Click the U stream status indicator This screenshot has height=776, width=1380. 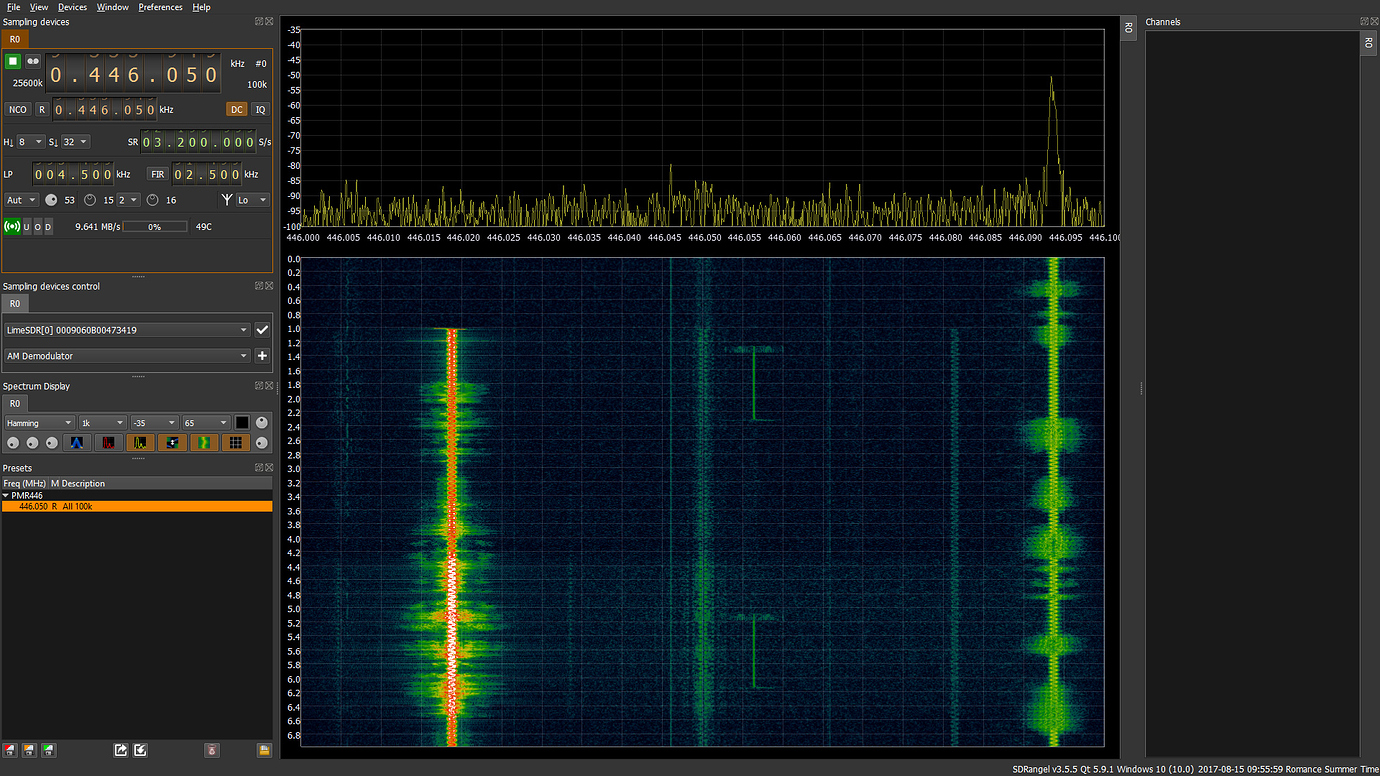click(x=26, y=227)
